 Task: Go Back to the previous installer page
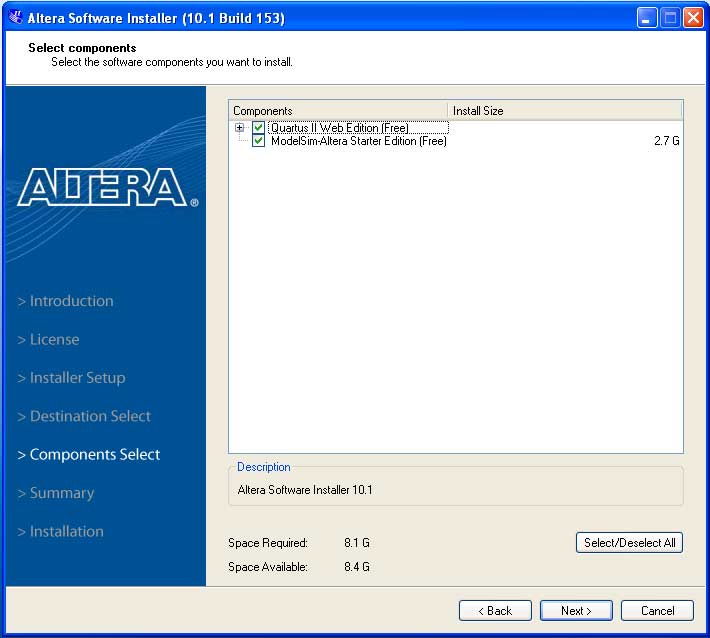pos(495,611)
